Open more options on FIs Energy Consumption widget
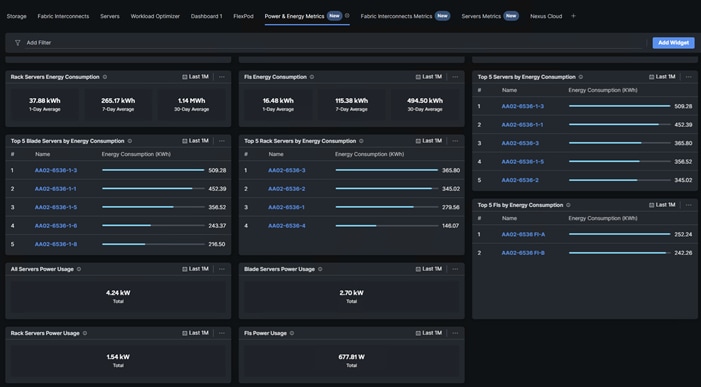The image size is (701, 387). point(455,77)
